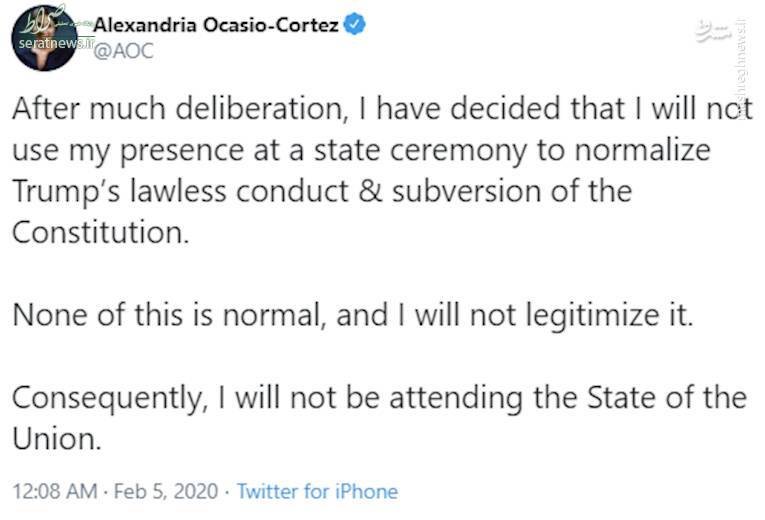Click the final word 'Union.'
The image size is (765, 520).
click(x=57, y=439)
